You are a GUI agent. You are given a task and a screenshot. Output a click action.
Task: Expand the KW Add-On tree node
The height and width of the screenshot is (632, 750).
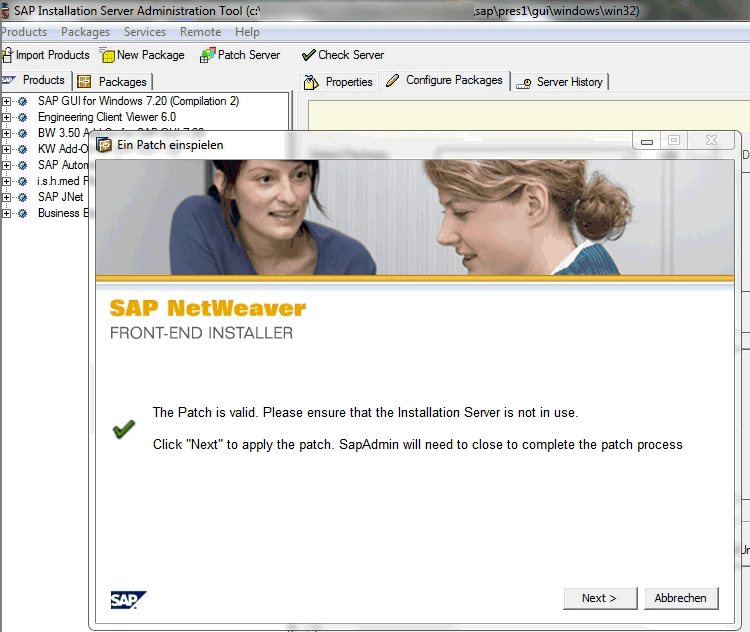point(6,149)
